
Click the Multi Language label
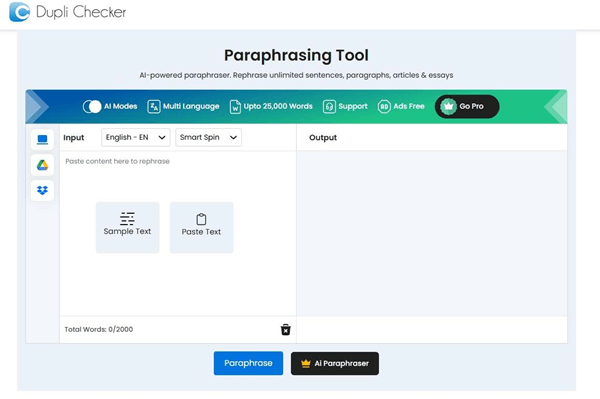pos(191,106)
